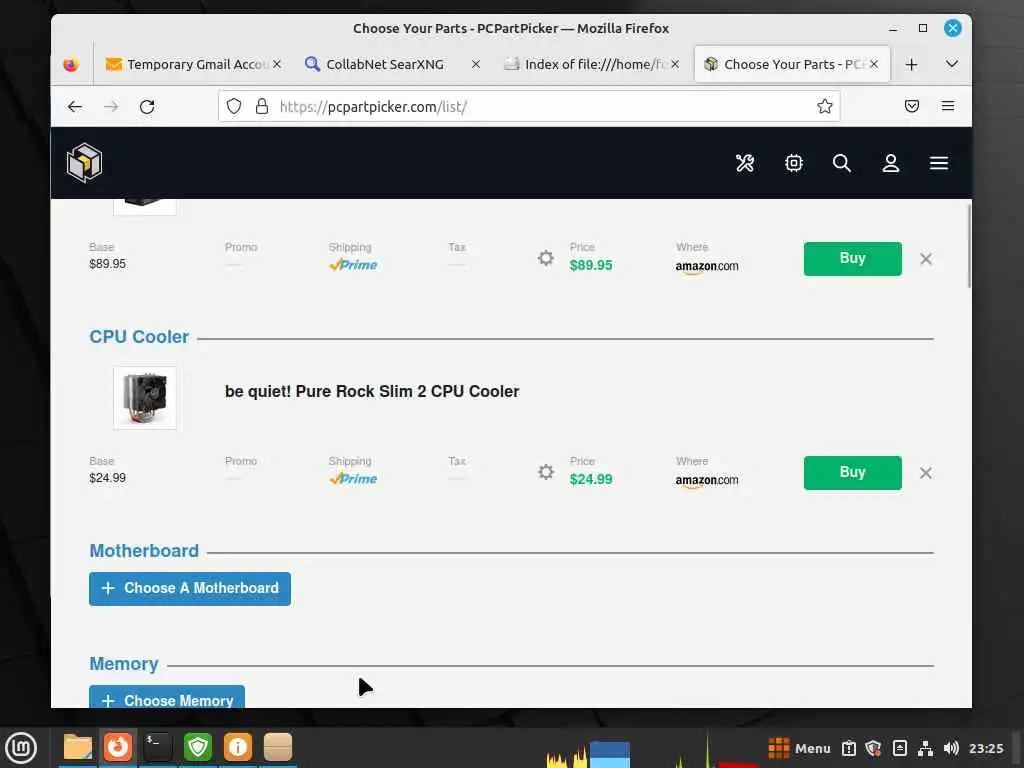Viewport: 1024px width, 768px height.
Task: Open be quiet! Pure Rock Slim 2 link
Action: tap(372, 391)
